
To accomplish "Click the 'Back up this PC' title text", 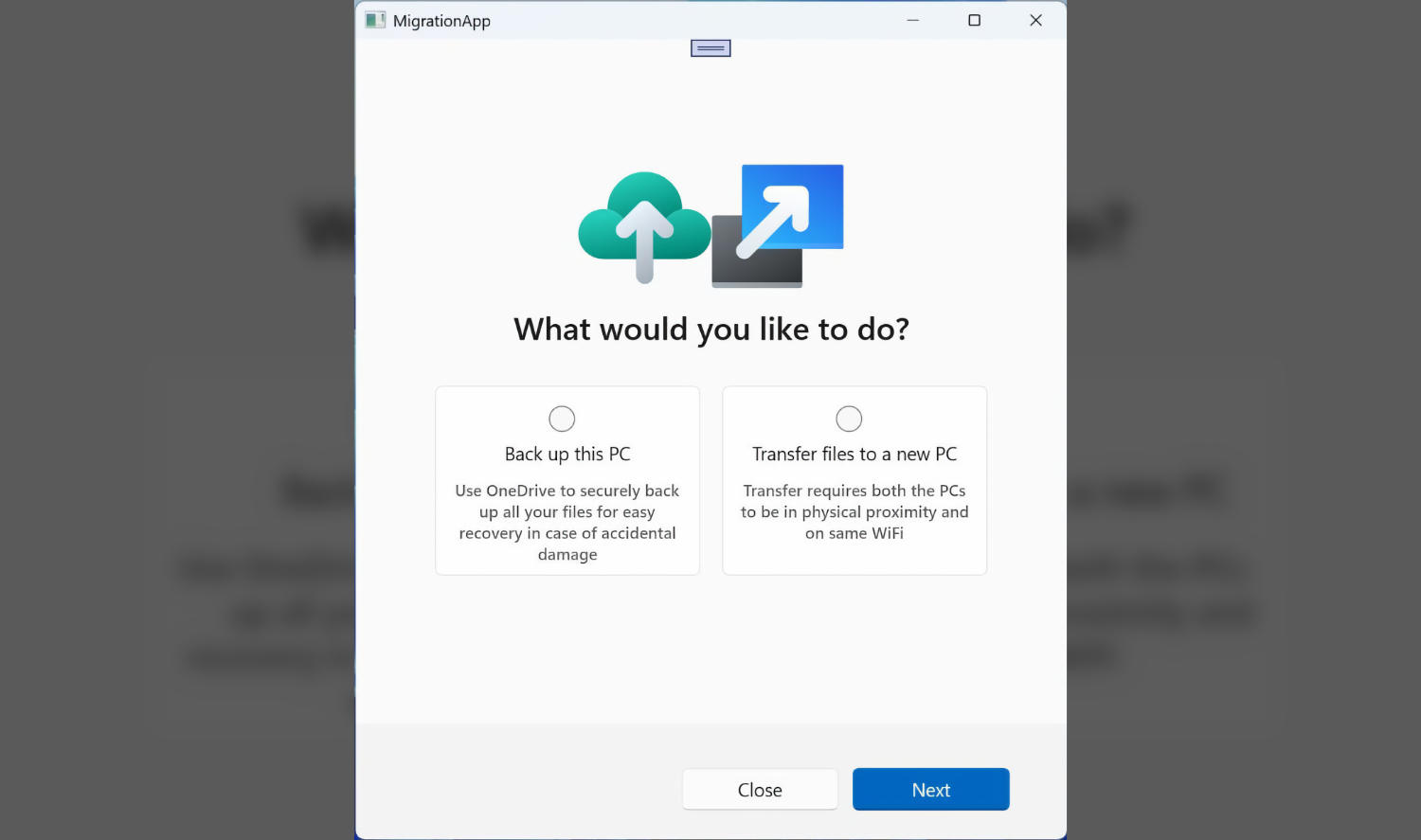I will point(567,455).
